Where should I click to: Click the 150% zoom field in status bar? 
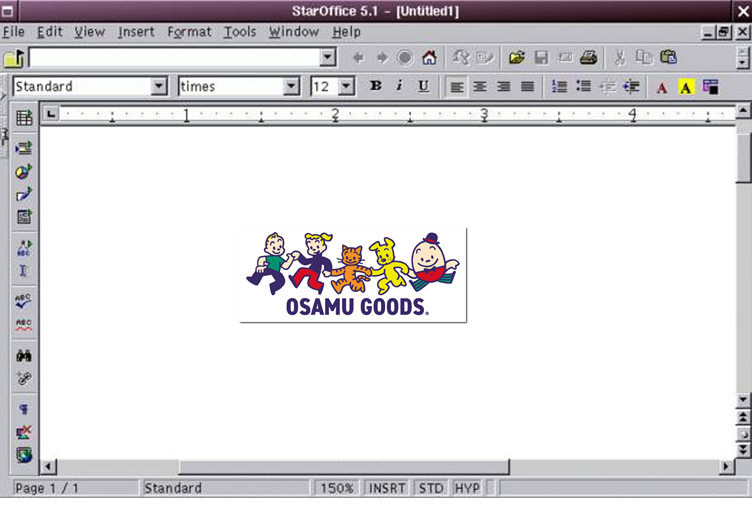(x=337, y=488)
